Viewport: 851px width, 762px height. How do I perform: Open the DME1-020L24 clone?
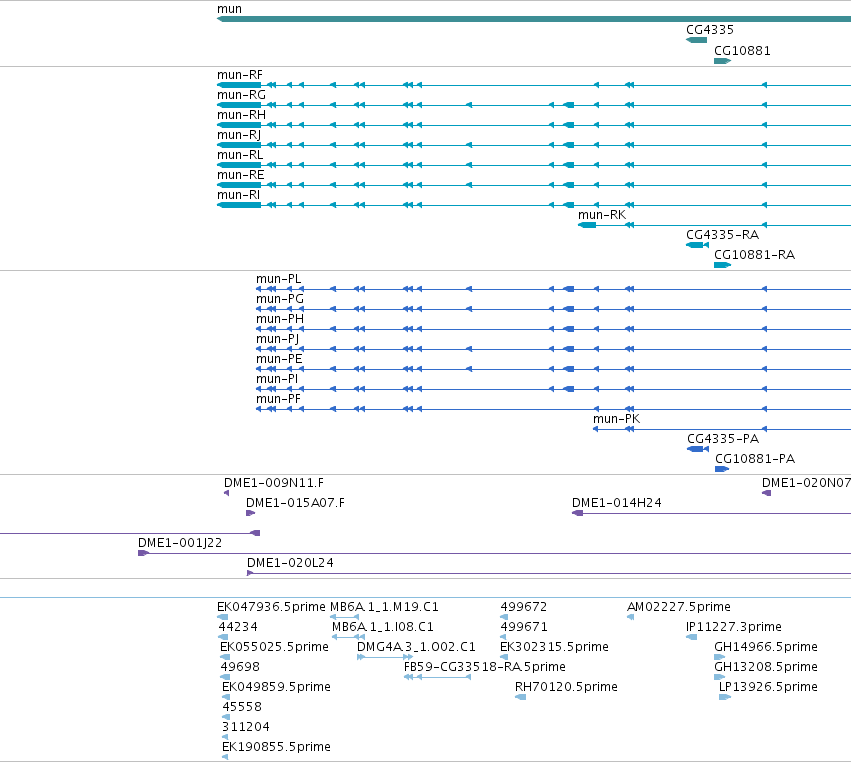(x=549, y=573)
